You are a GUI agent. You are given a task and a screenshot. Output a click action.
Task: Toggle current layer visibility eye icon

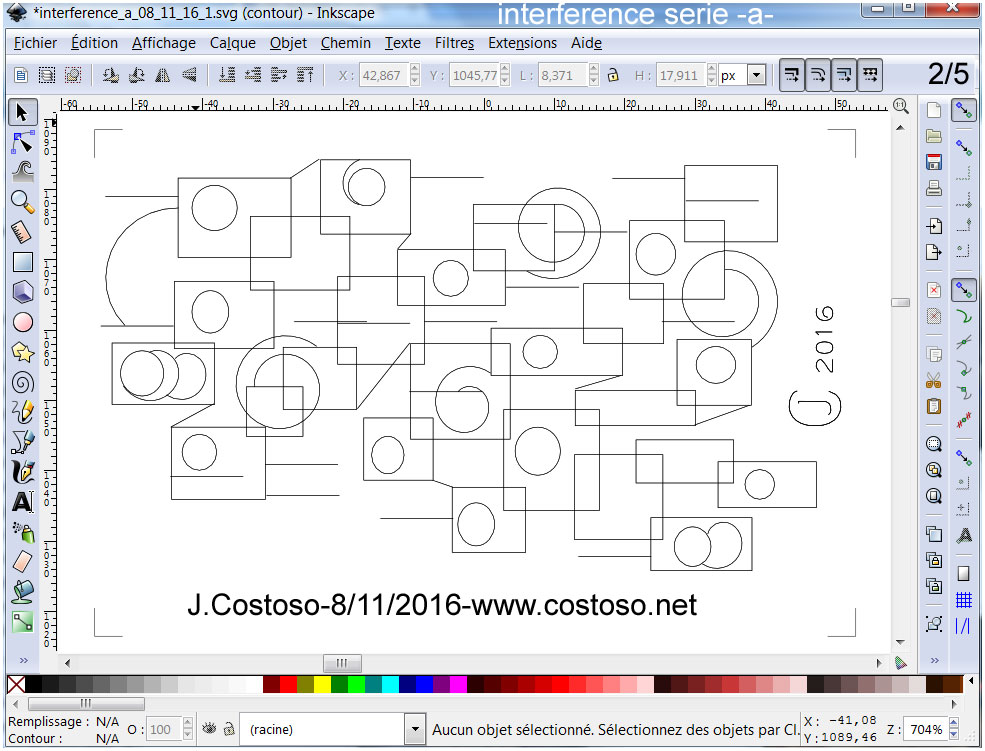tap(210, 729)
